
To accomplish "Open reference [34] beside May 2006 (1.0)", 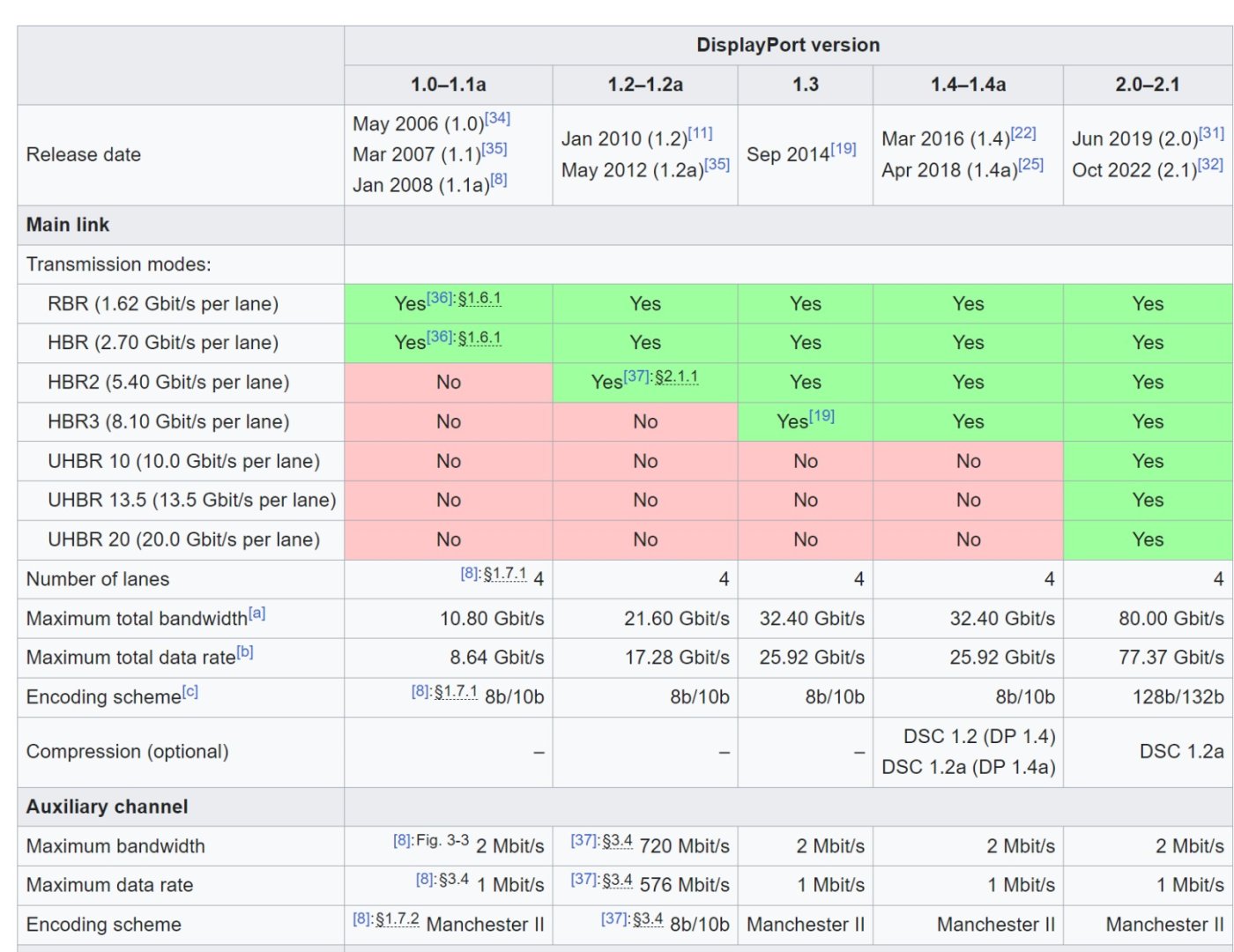I will pyautogui.click(x=497, y=118).
